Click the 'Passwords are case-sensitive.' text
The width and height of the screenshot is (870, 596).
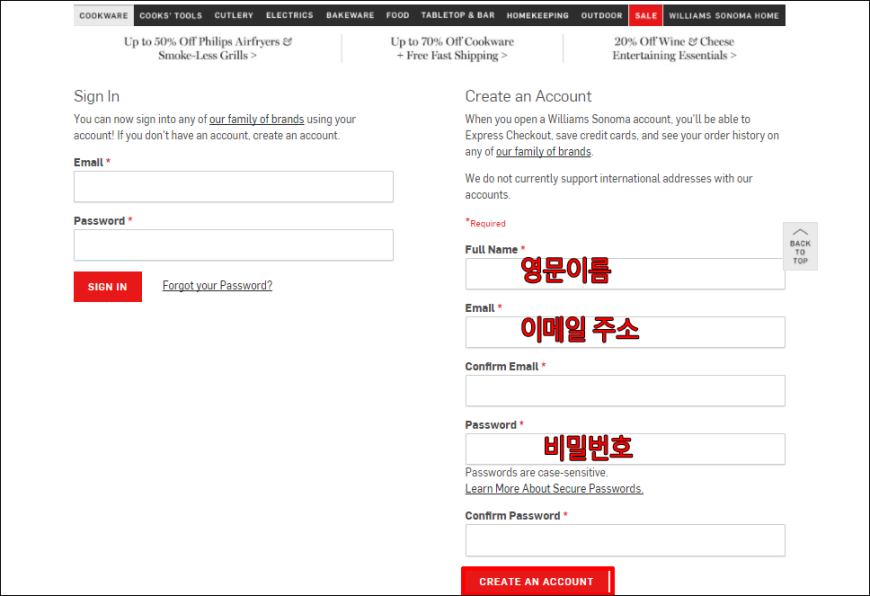pos(537,472)
